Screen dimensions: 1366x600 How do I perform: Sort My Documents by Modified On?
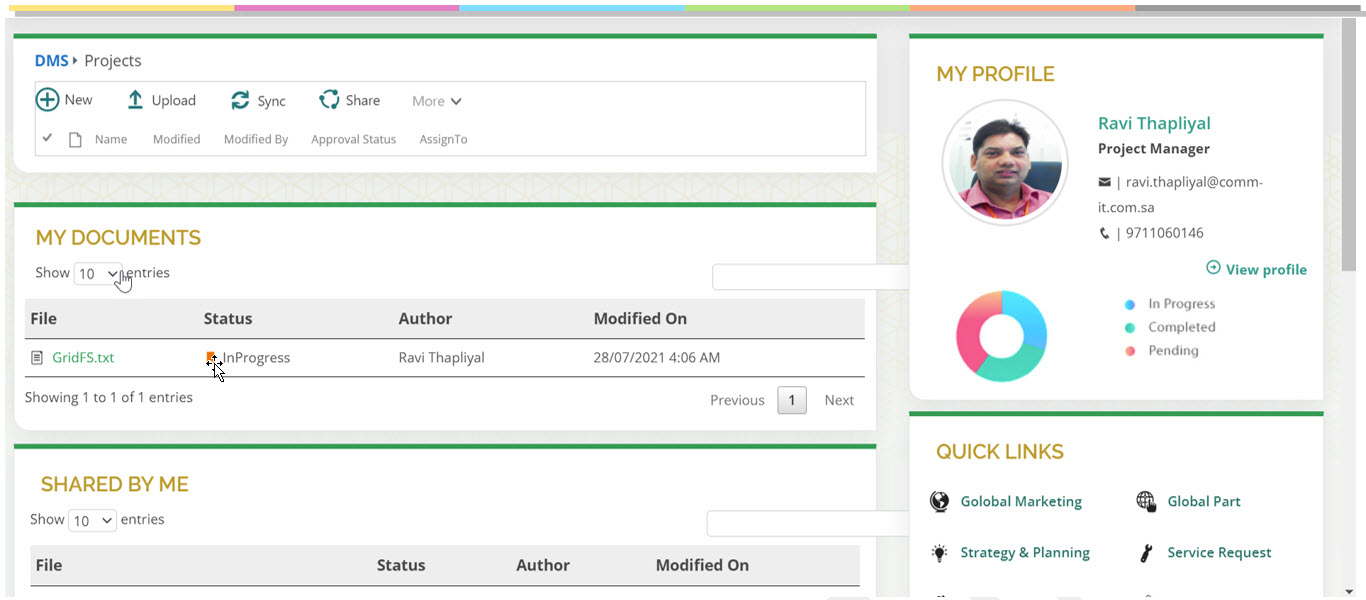click(640, 319)
